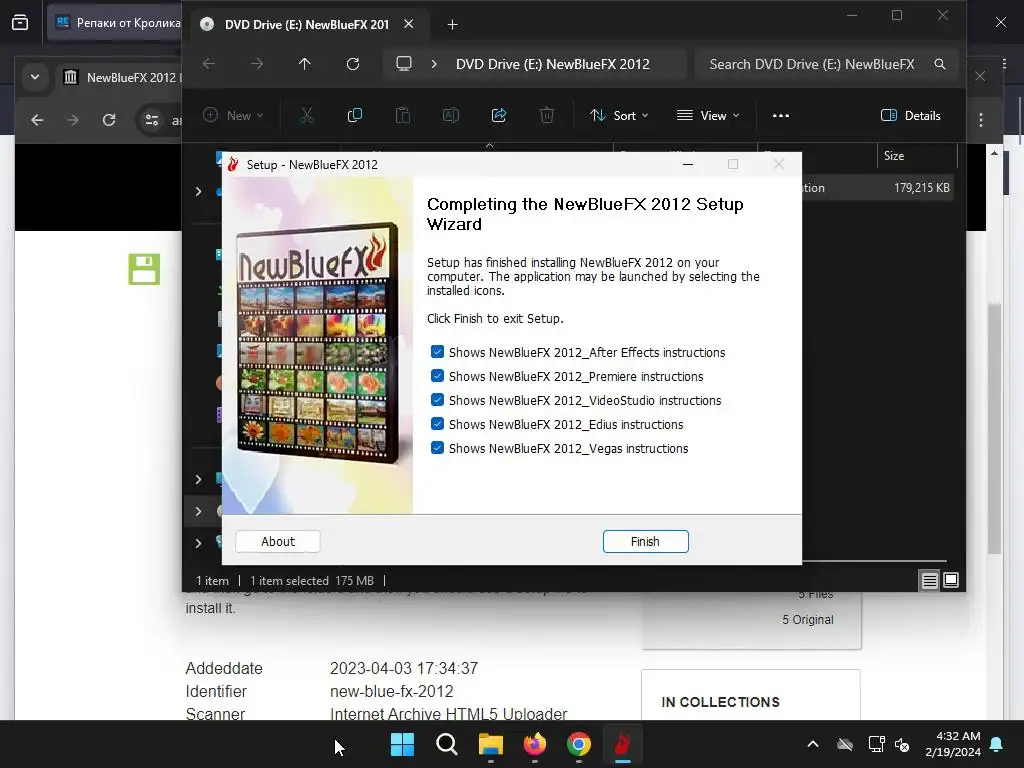Image resolution: width=1024 pixels, height=768 pixels.
Task: Uncheck Edius instructions checkbox
Action: pyautogui.click(x=438, y=424)
